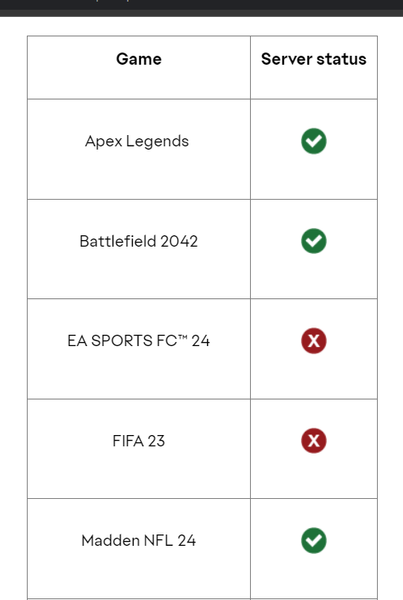Click the Game column header
Screen dimensions: 403x600
click(x=139, y=67)
